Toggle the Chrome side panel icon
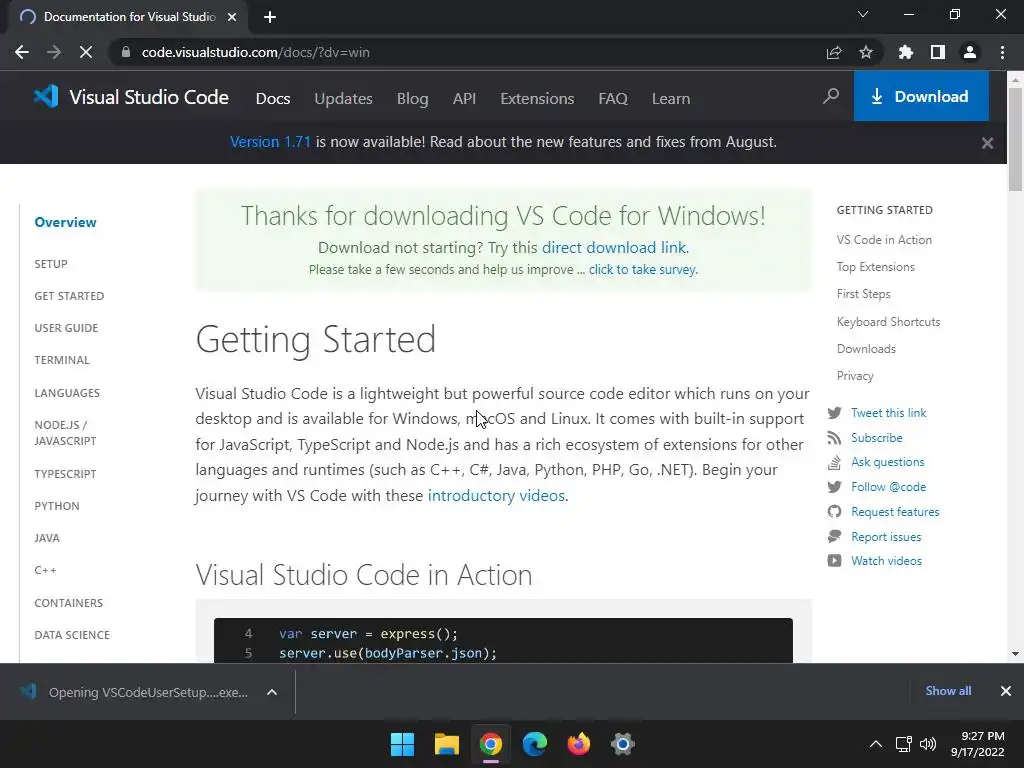 937,52
